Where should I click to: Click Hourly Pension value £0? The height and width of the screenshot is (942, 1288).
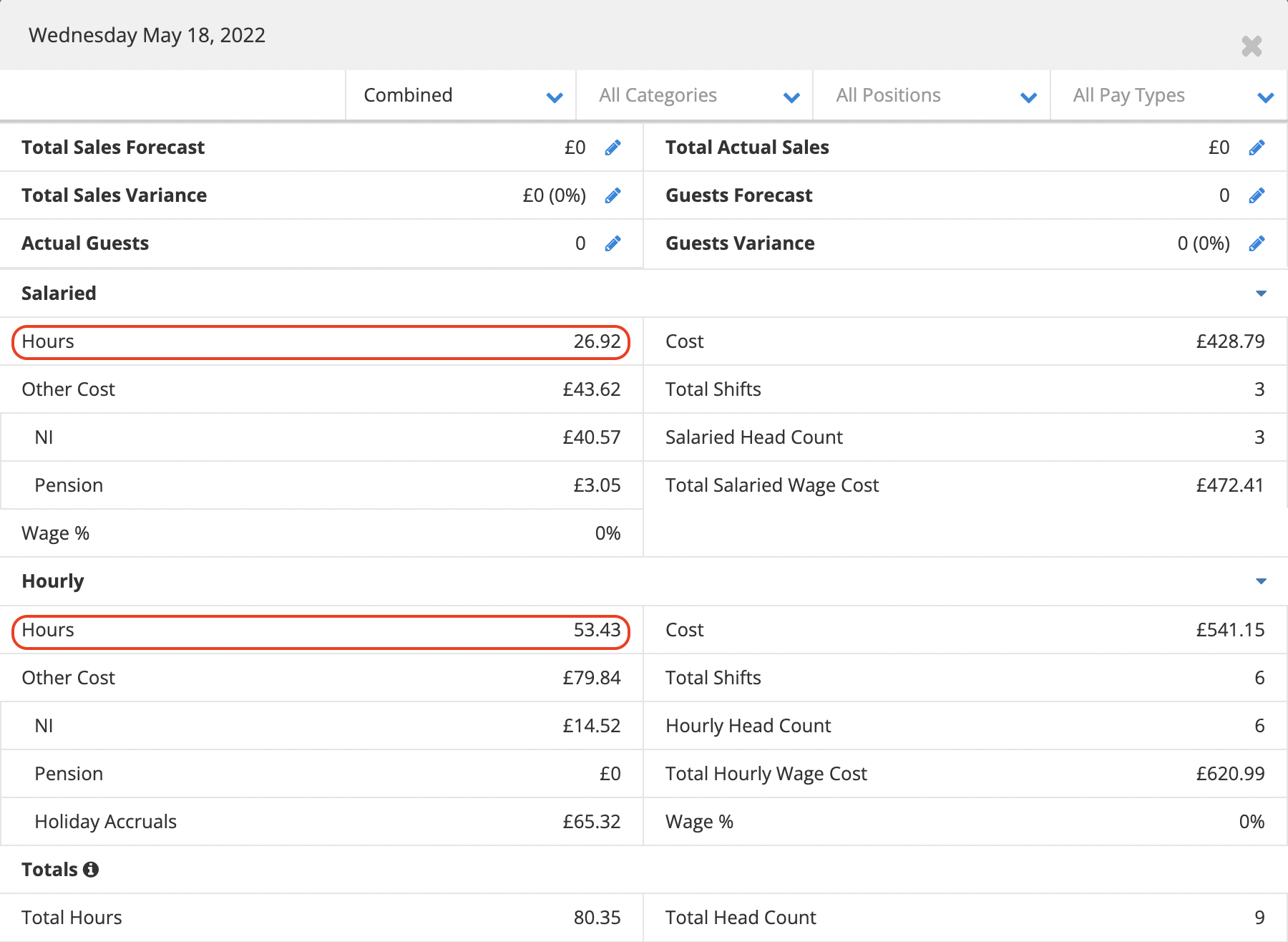(x=610, y=774)
